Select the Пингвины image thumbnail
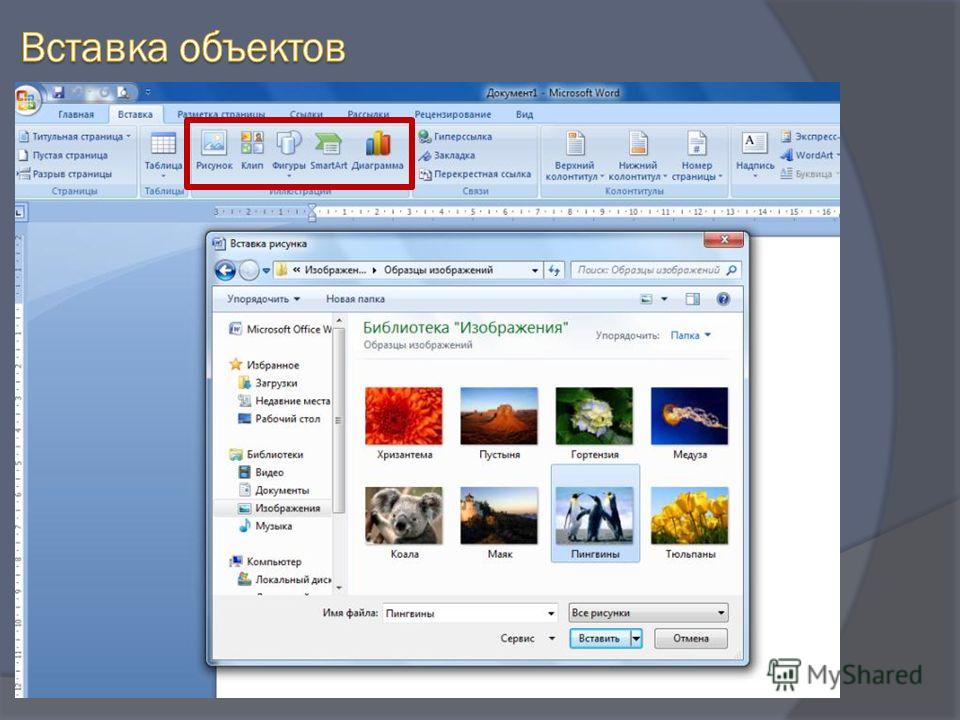 click(595, 514)
